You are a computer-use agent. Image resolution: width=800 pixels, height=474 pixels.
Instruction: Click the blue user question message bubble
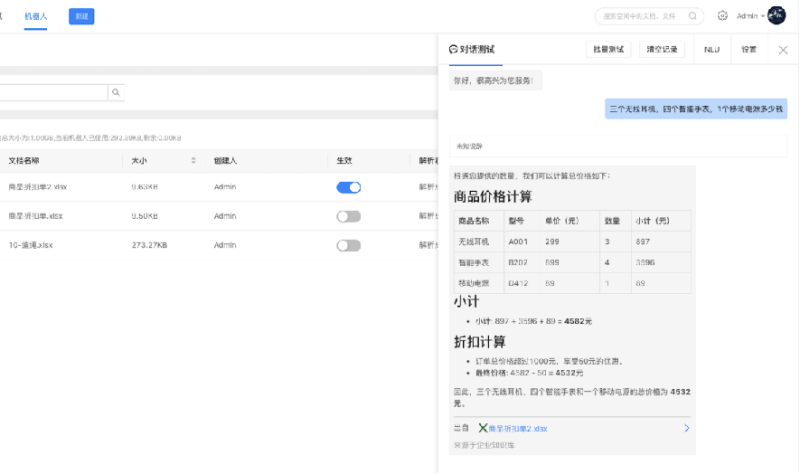click(696, 109)
